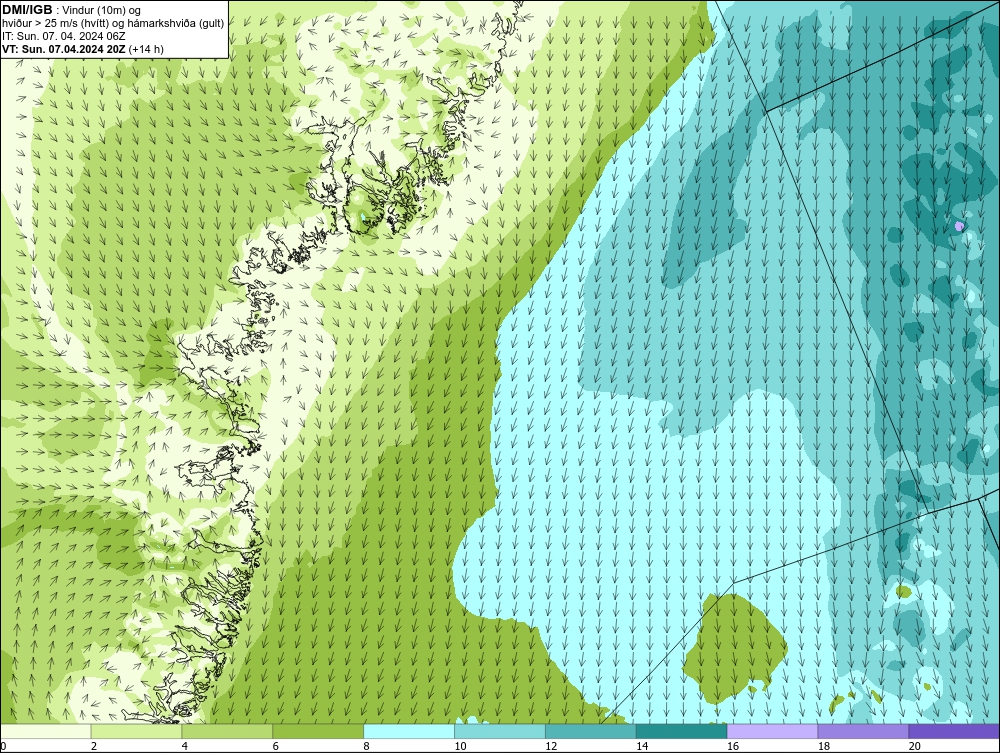Image resolution: width=1000 pixels, height=753 pixels.
Task: Click the 6–8 m/s olive green legend swatch
Action: (x=318, y=731)
